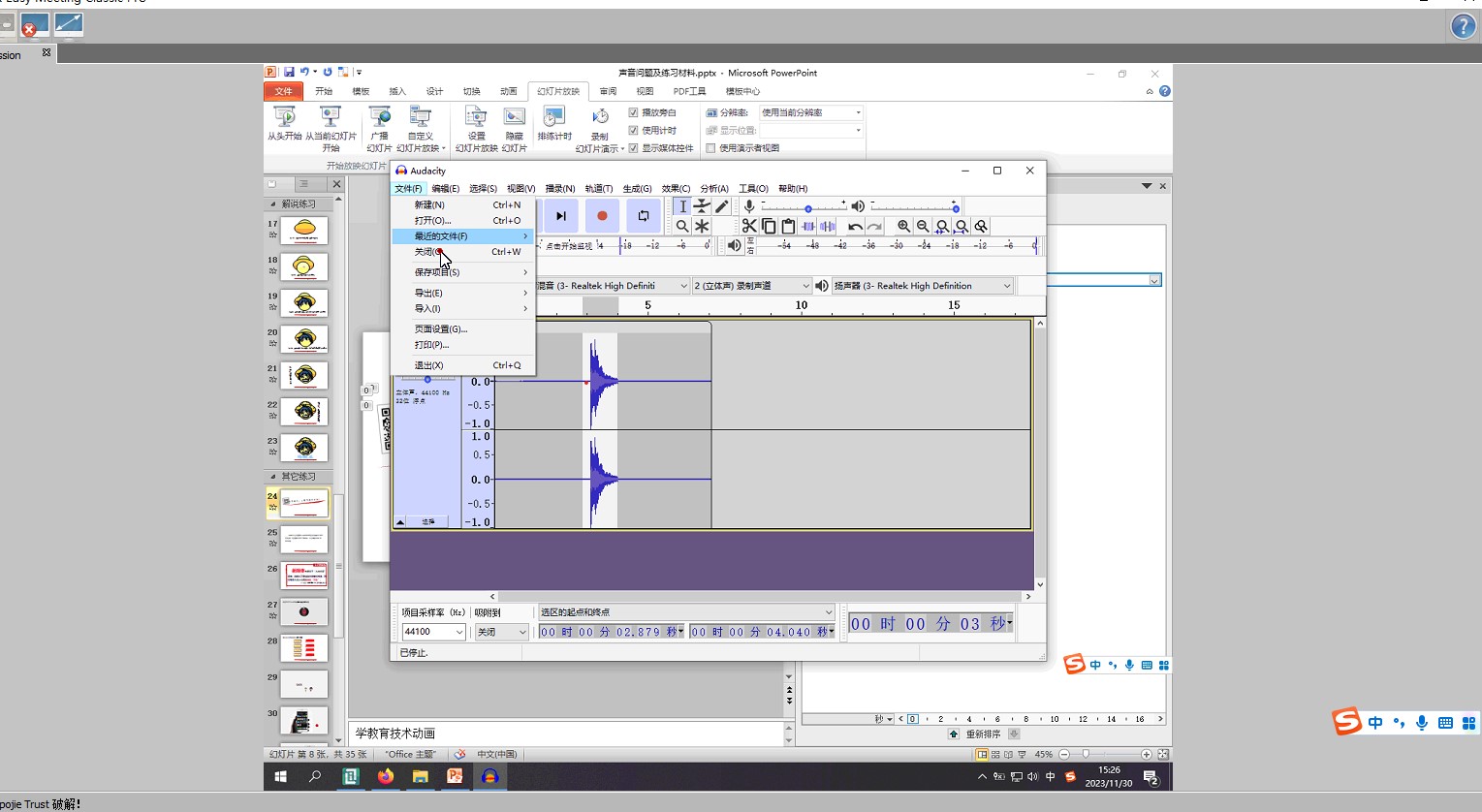Image resolution: width=1482 pixels, height=812 pixels.
Task: Click 退出(X) in the File menu
Action: tap(463, 365)
